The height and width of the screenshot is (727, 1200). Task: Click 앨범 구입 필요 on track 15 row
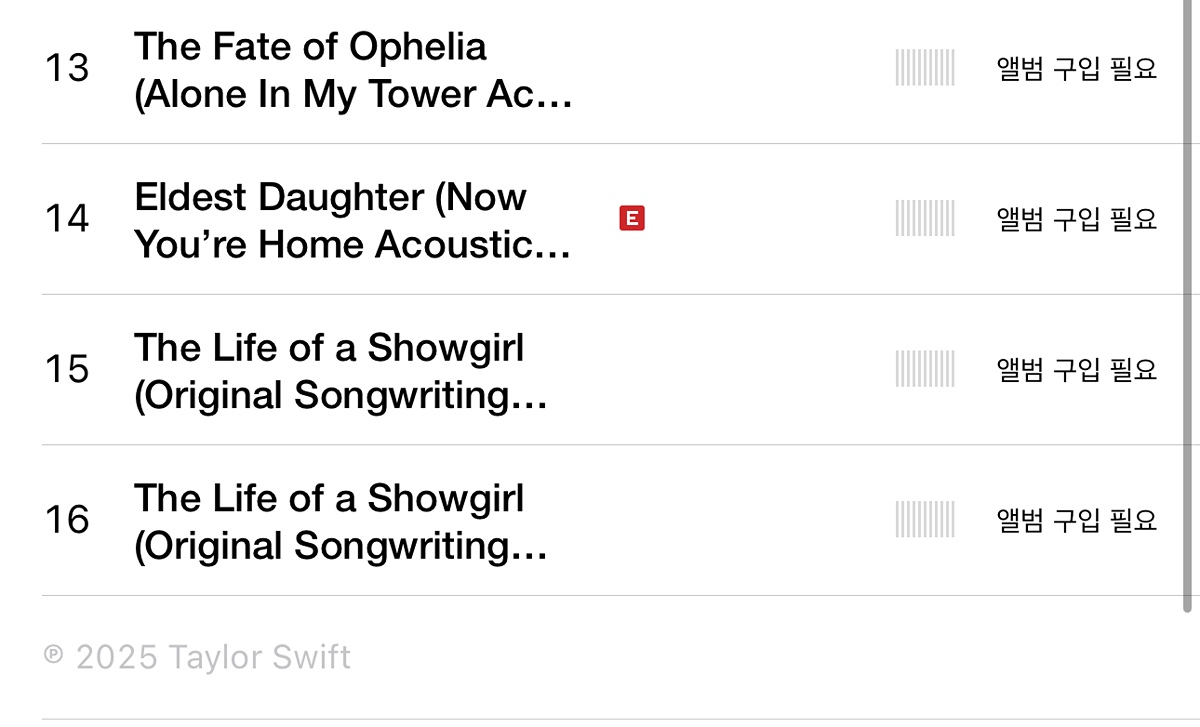tap(1077, 369)
